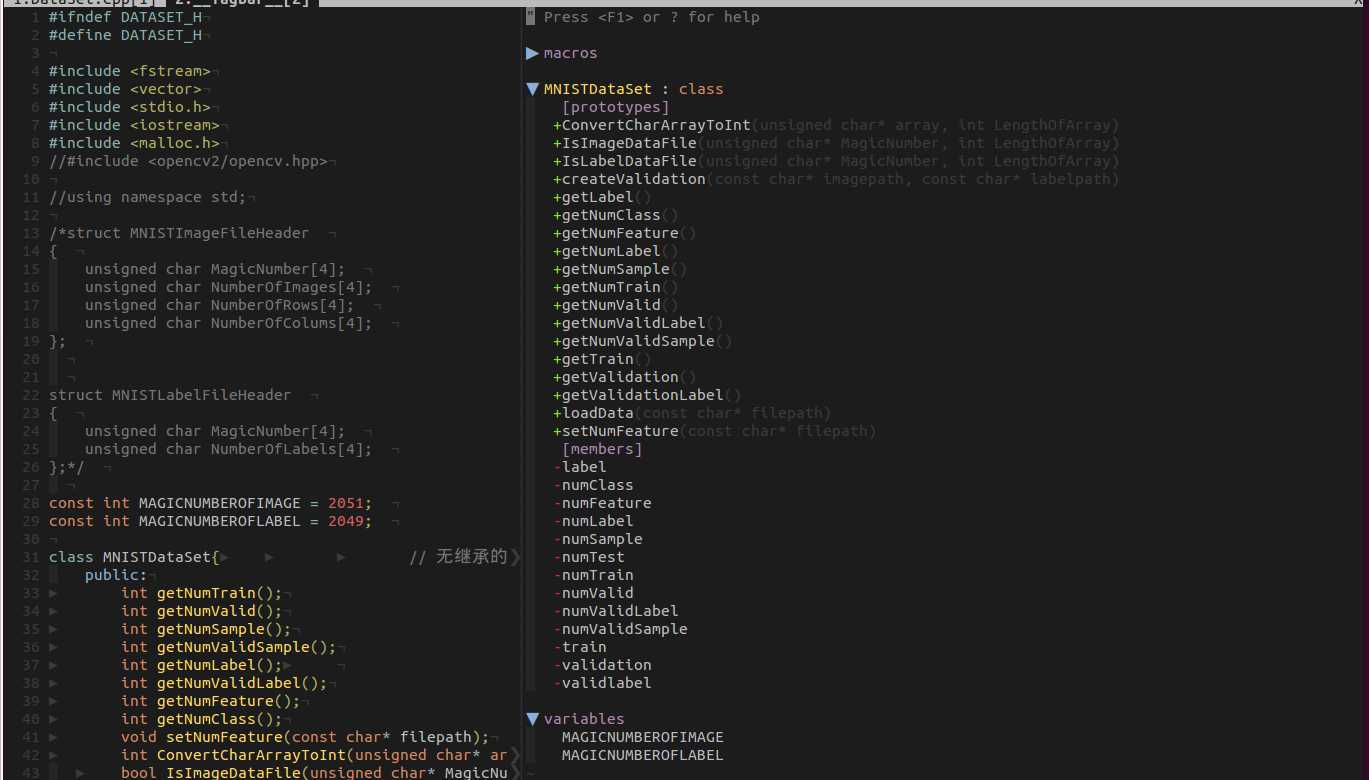The height and width of the screenshot is (780, 1369).
Task: Jump to IsImageDataFile tag in Tagbar
Action: pos(629,143)
